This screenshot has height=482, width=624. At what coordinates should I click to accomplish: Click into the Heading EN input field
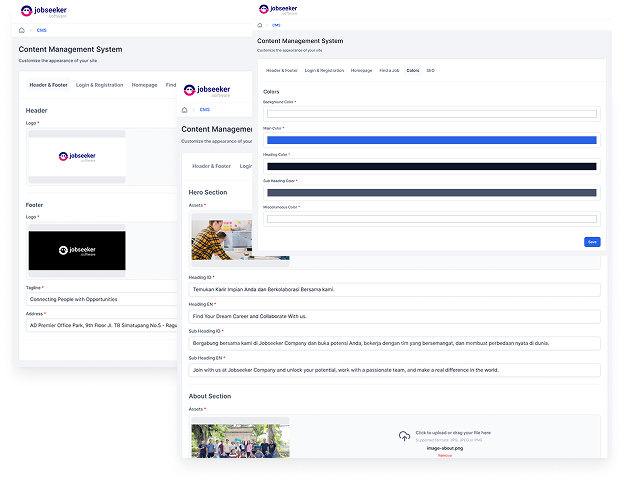394,316
